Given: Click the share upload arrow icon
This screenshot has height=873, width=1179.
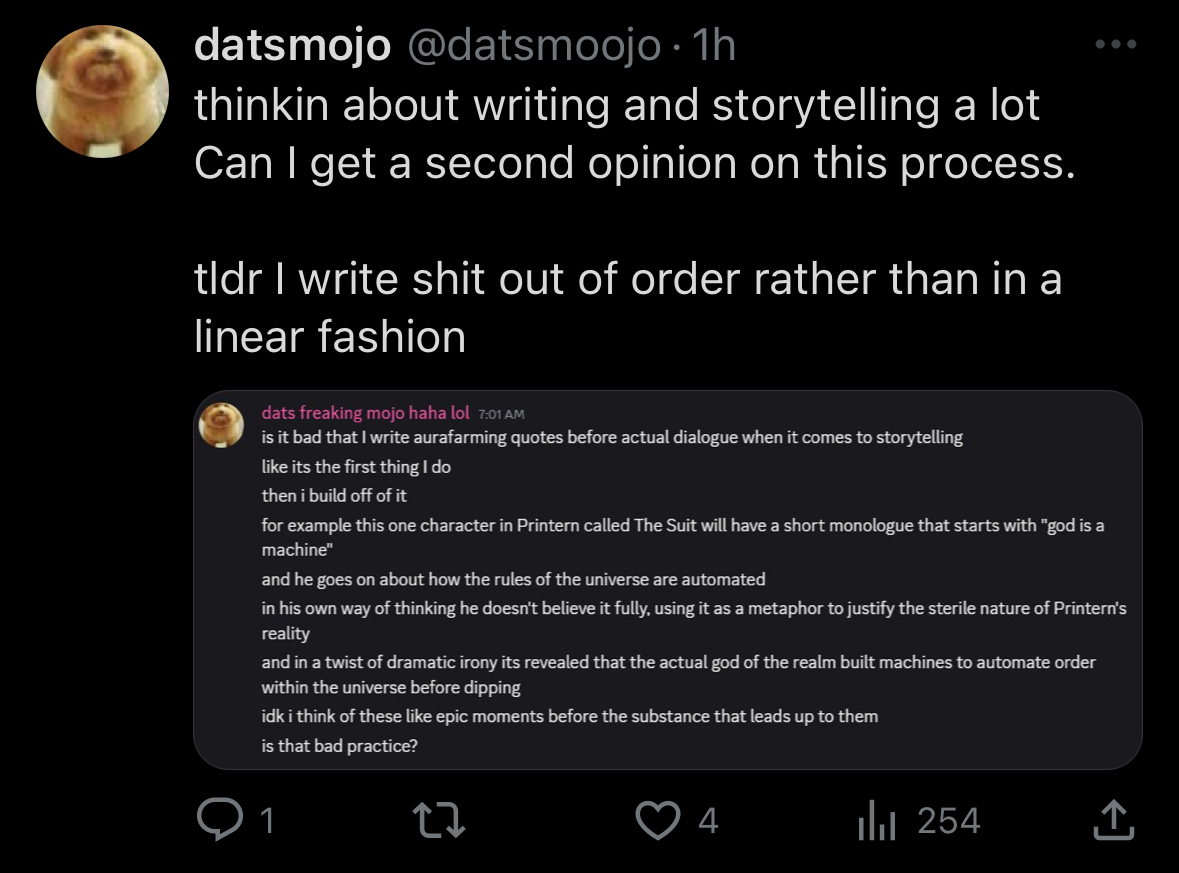Looking at the screenshot, I should pos(1113,821).
